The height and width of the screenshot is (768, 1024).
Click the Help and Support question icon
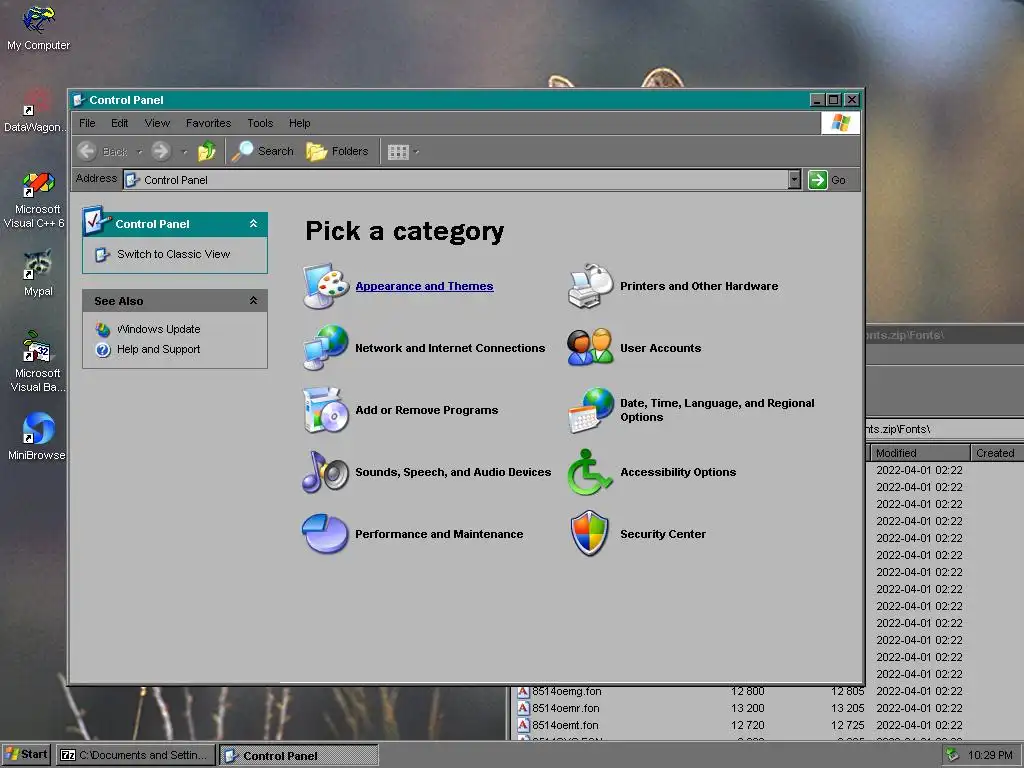103,349
